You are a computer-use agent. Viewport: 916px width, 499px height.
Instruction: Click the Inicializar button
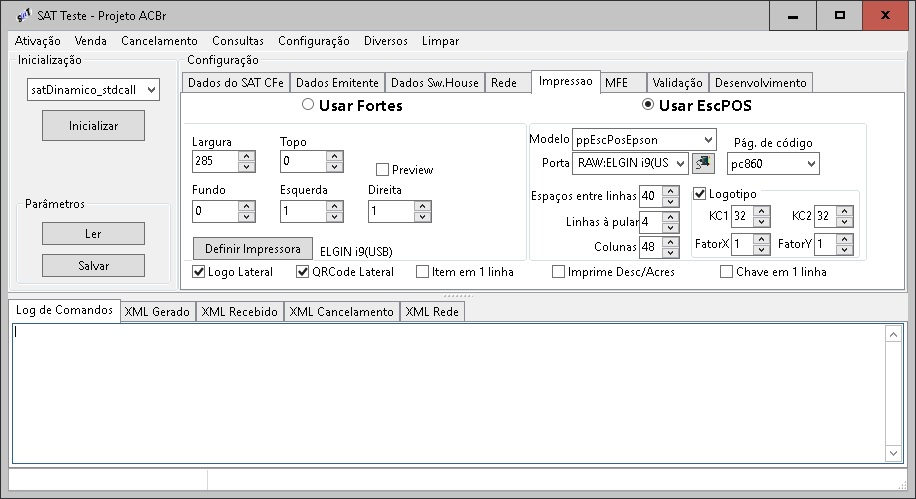(93, 126)
